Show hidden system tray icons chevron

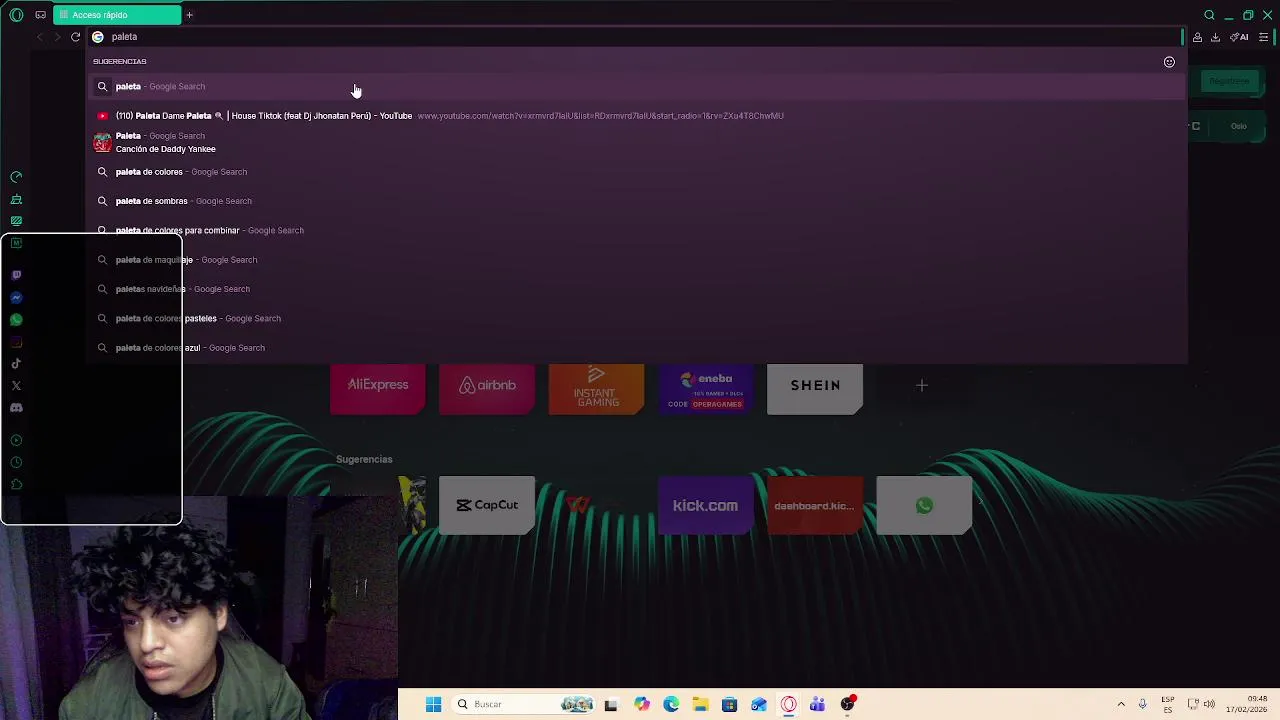(x=1121, y=704)
